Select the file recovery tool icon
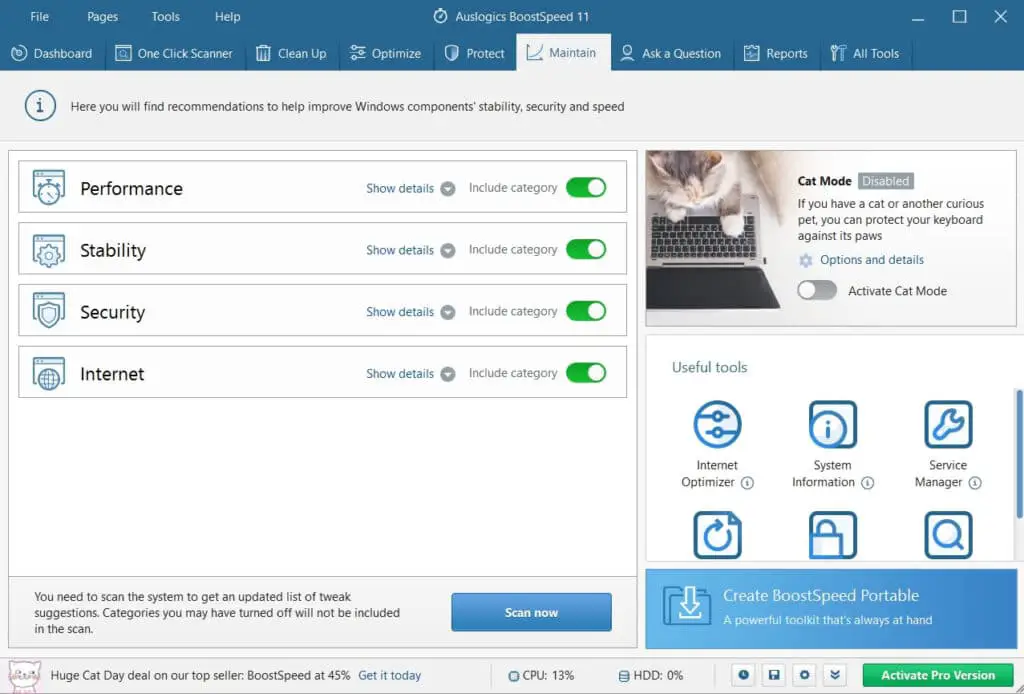 [716, 534]
